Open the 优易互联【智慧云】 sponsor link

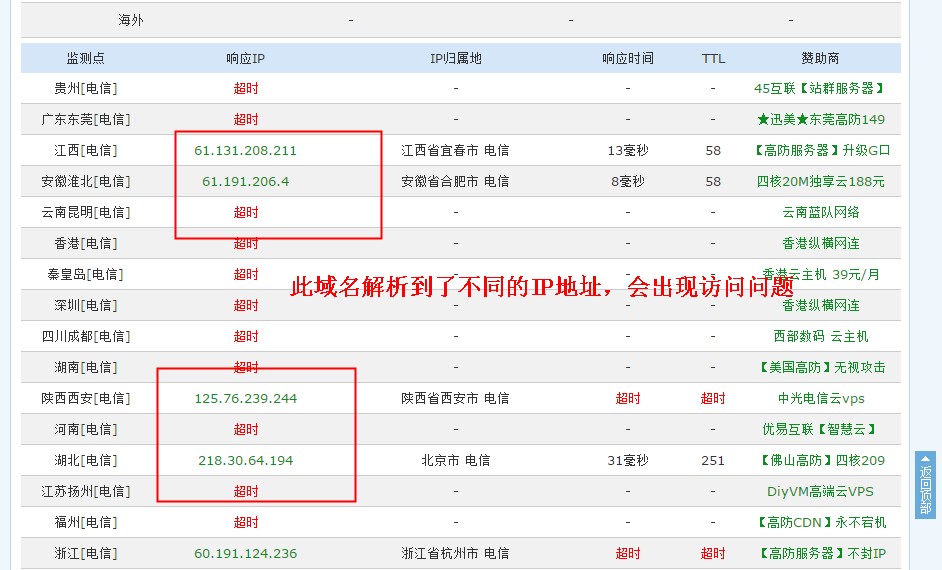point(820,429)
